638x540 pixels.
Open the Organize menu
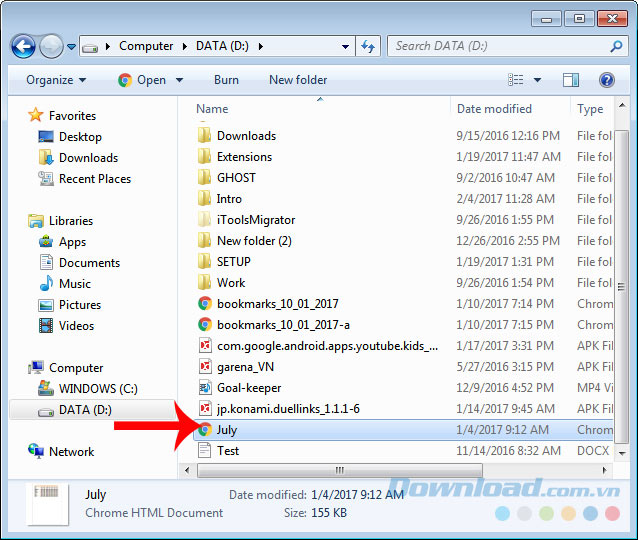(x=56, y=80)
